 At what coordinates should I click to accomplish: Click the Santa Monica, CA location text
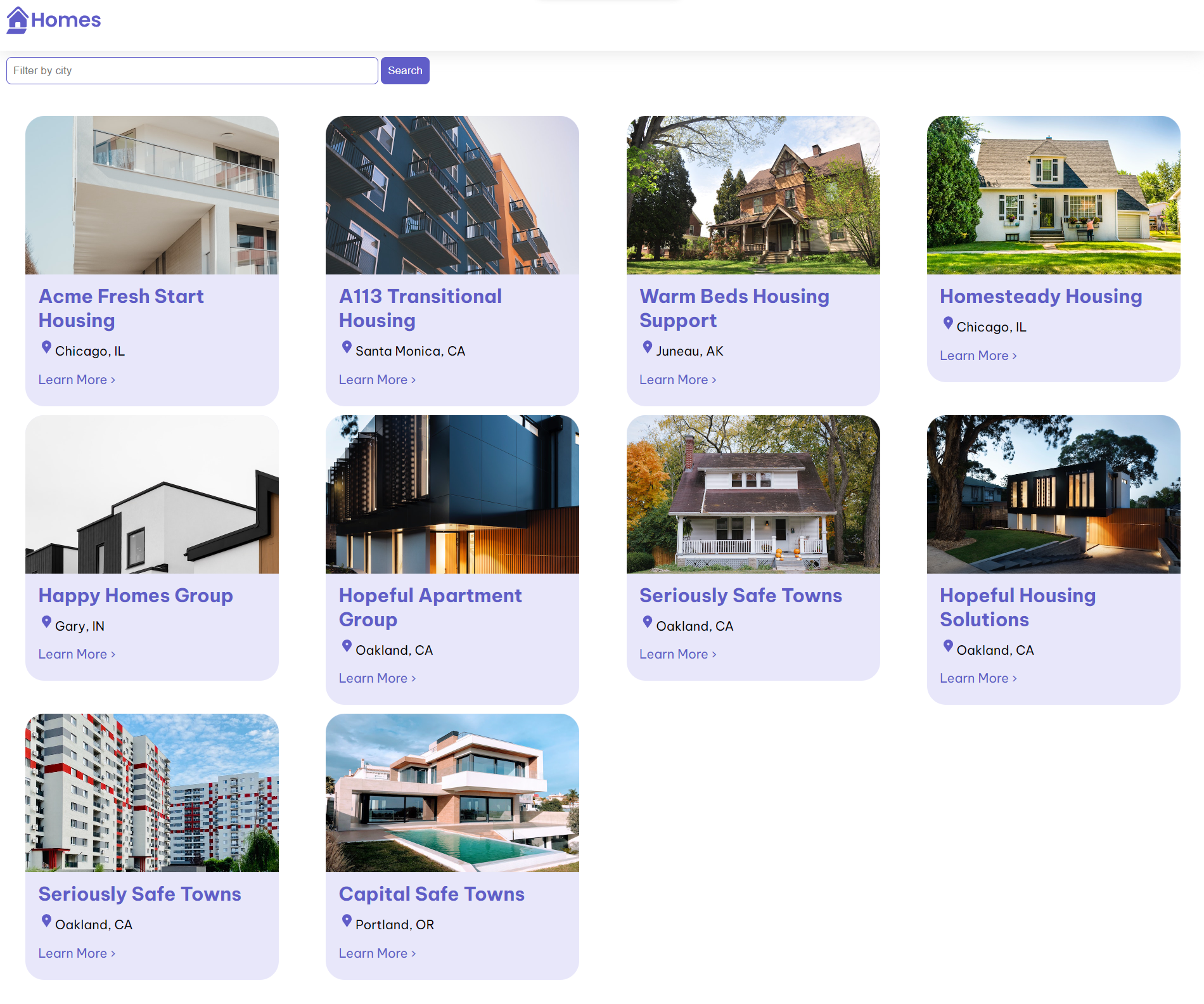pos(411,351)
